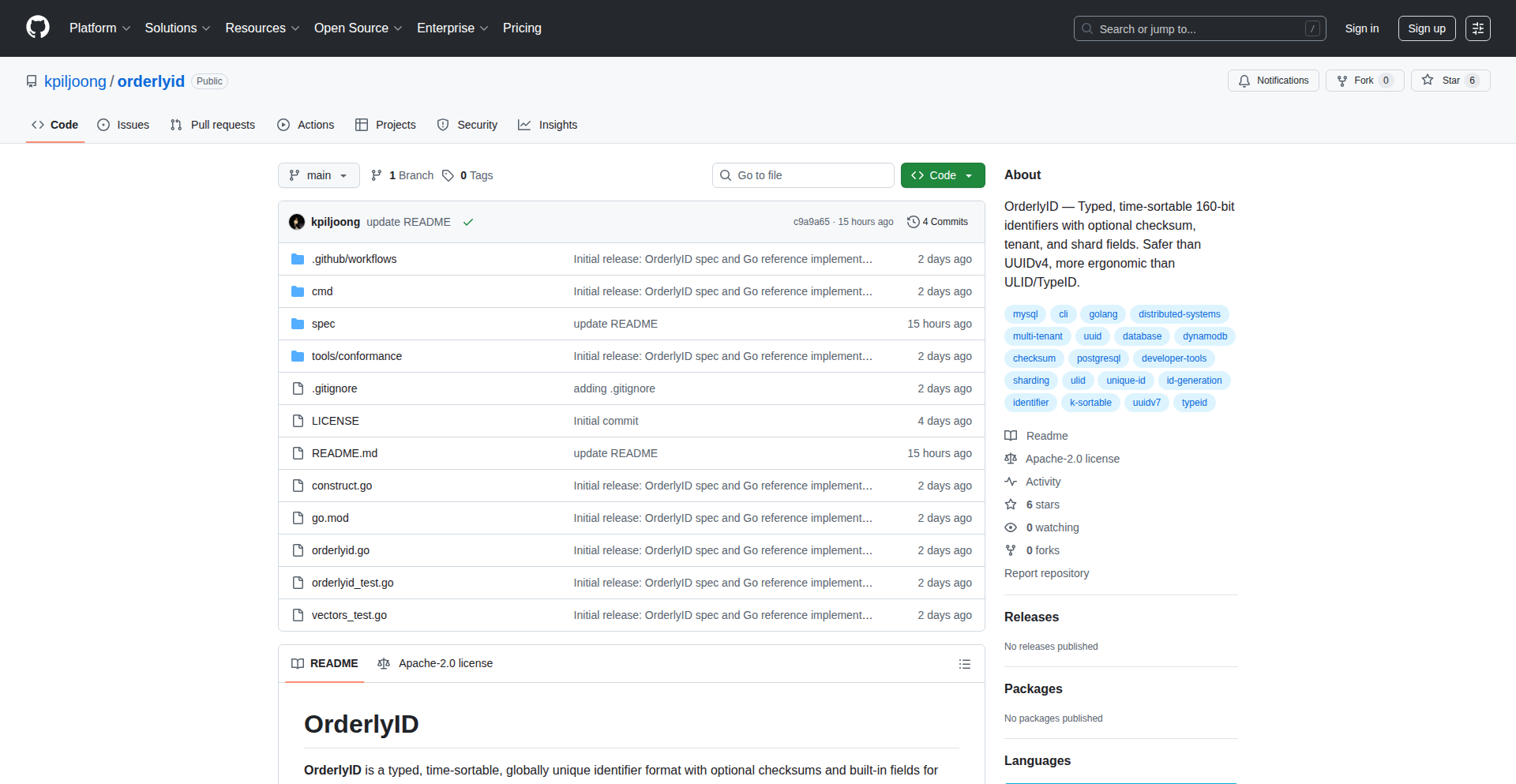This screenshot has width=1516, height=784.
Task: Fork the orderlyid repository
Action: pos(1364,81)
